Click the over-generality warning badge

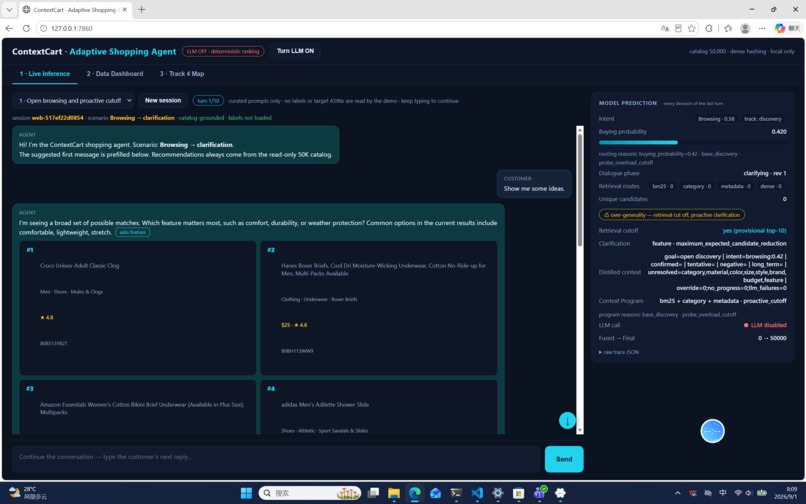[671, 215]
